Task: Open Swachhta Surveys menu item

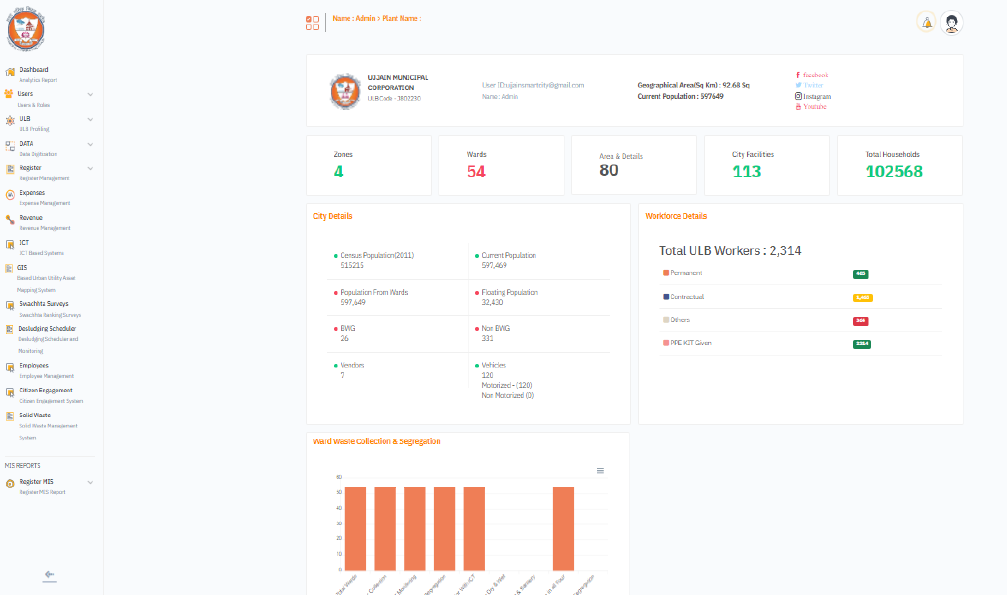Action: point(43,304)
